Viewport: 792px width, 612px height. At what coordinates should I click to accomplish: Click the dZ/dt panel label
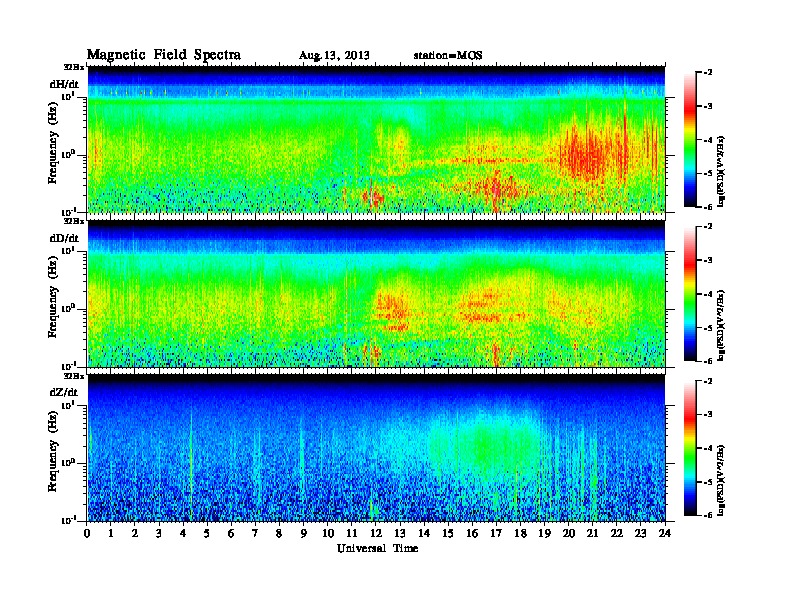pos(64,392)
